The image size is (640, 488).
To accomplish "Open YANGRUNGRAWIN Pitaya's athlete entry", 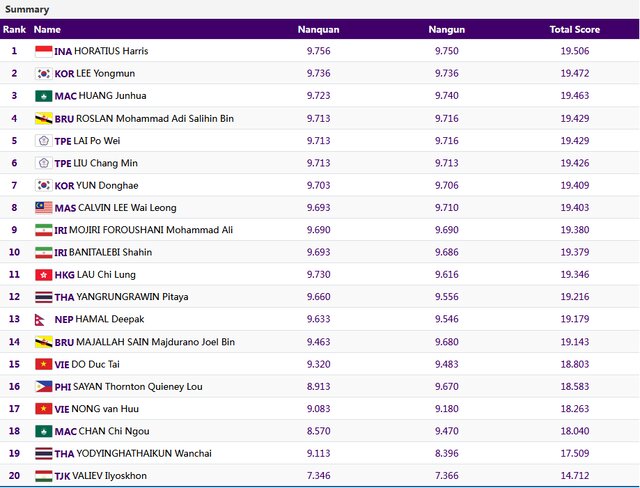I will click(132, 297).
